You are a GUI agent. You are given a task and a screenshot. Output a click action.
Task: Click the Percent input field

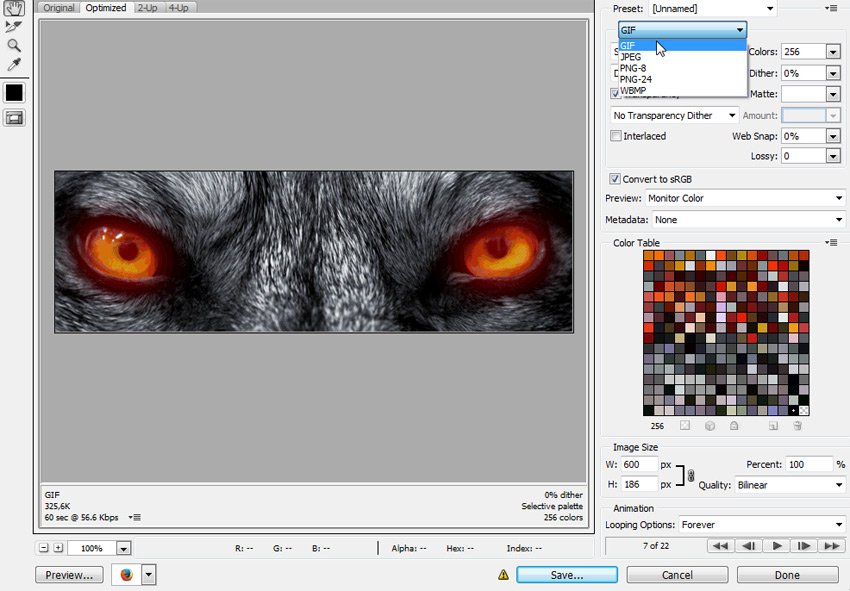pyautogui.click(x=808, y=465)
